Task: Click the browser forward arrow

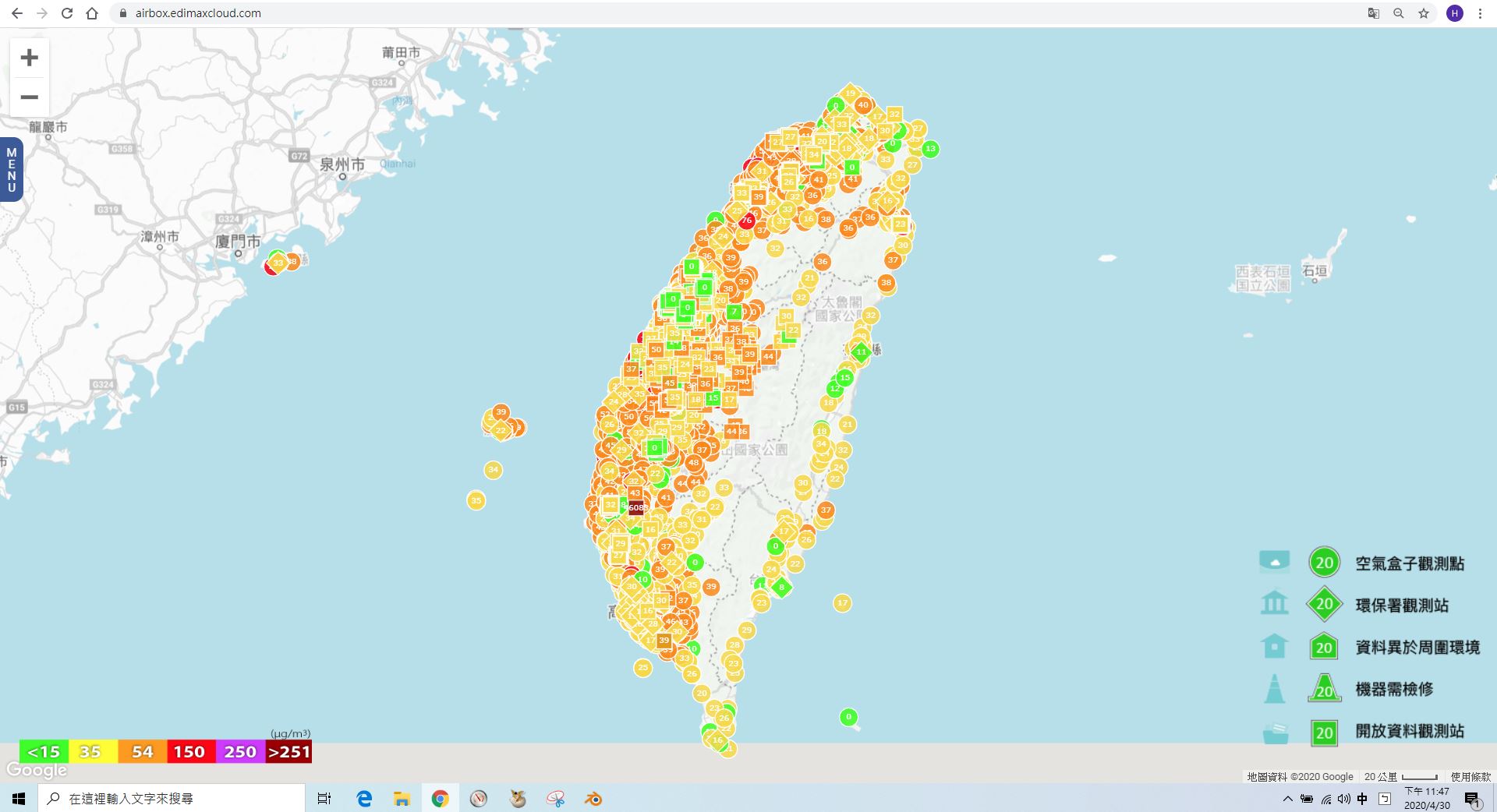Action: [x=42, y=13]
